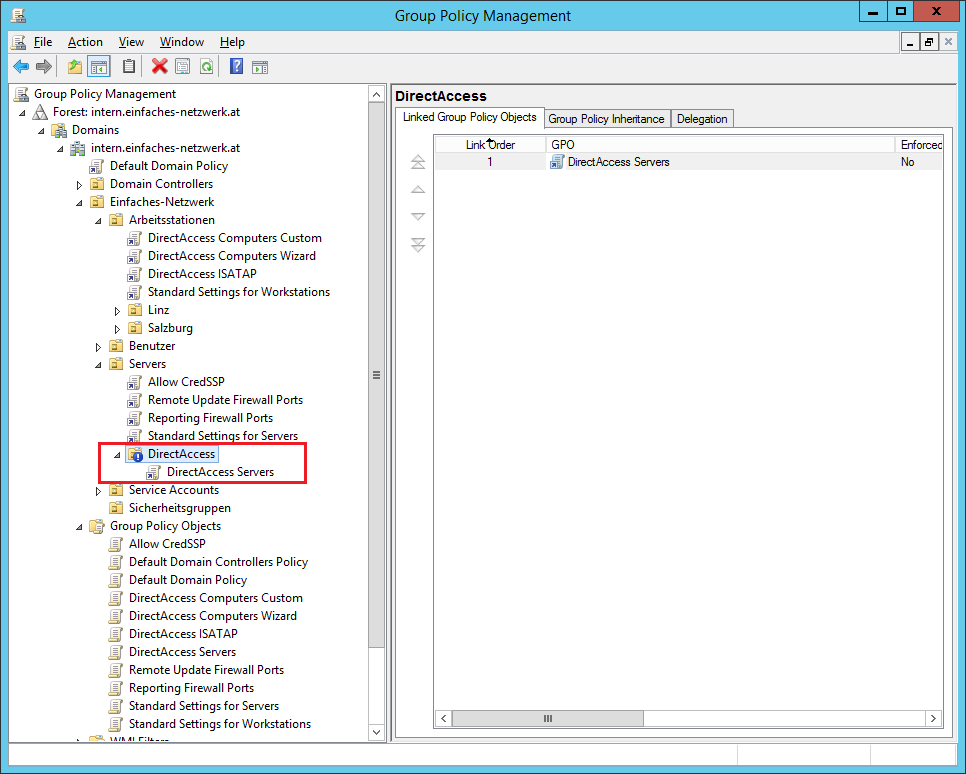Viewport: 966px width, 774px height.
Task: Open the Help menu
Action: [x=232, y=42]
